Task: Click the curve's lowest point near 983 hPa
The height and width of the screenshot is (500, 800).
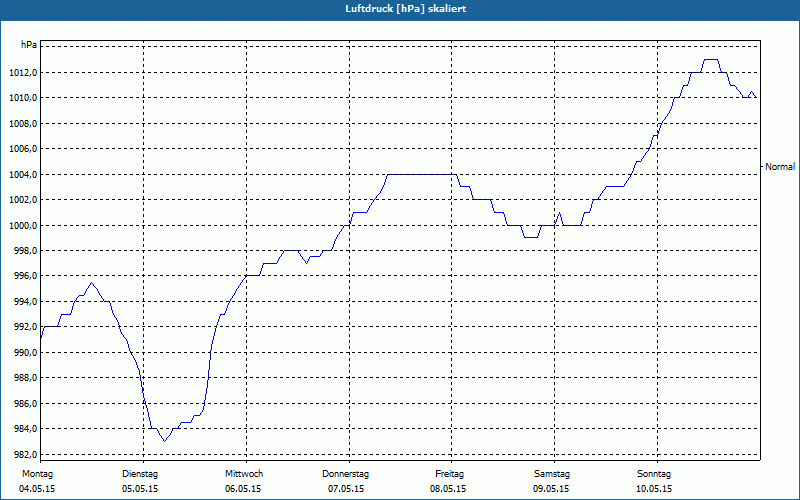Action: coord(164,441)
